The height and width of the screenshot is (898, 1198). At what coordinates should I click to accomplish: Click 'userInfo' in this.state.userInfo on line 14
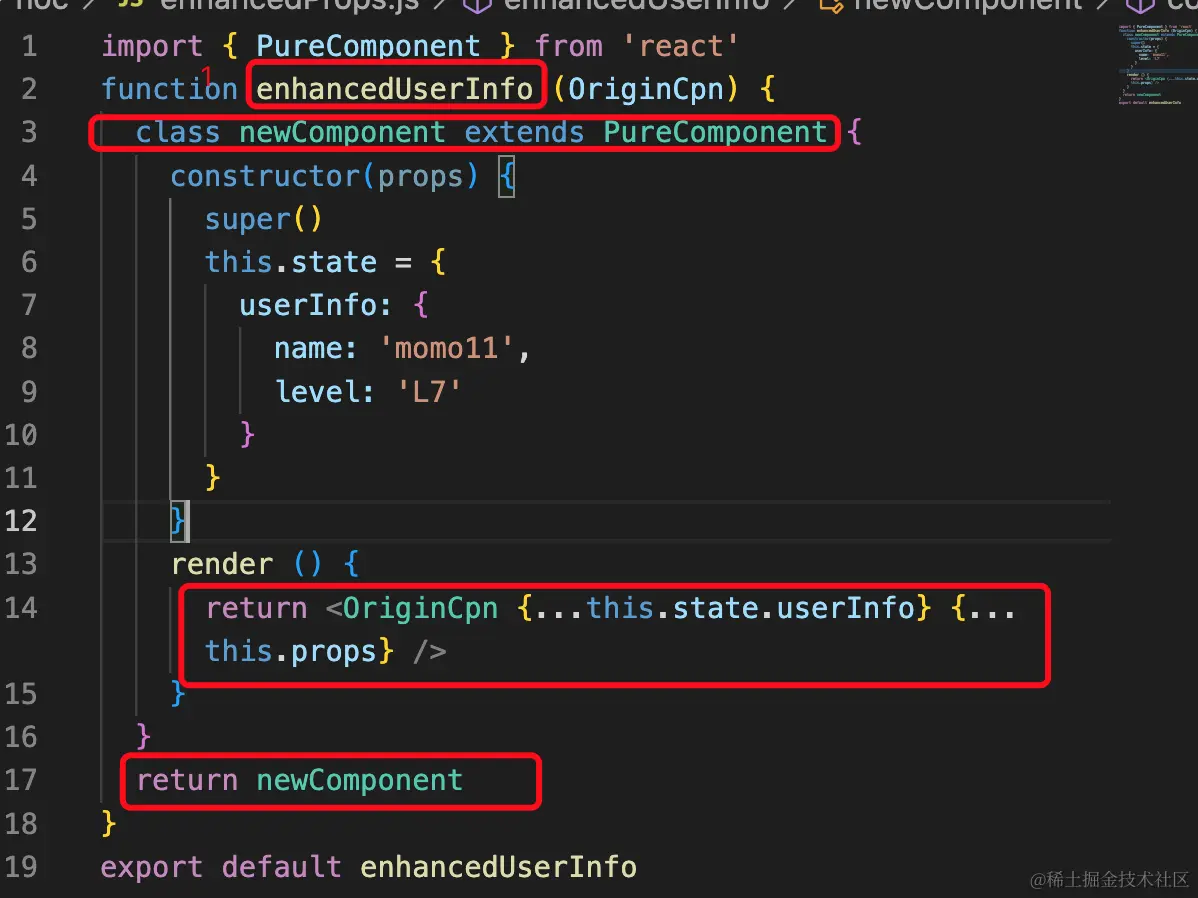click(846, 608)
